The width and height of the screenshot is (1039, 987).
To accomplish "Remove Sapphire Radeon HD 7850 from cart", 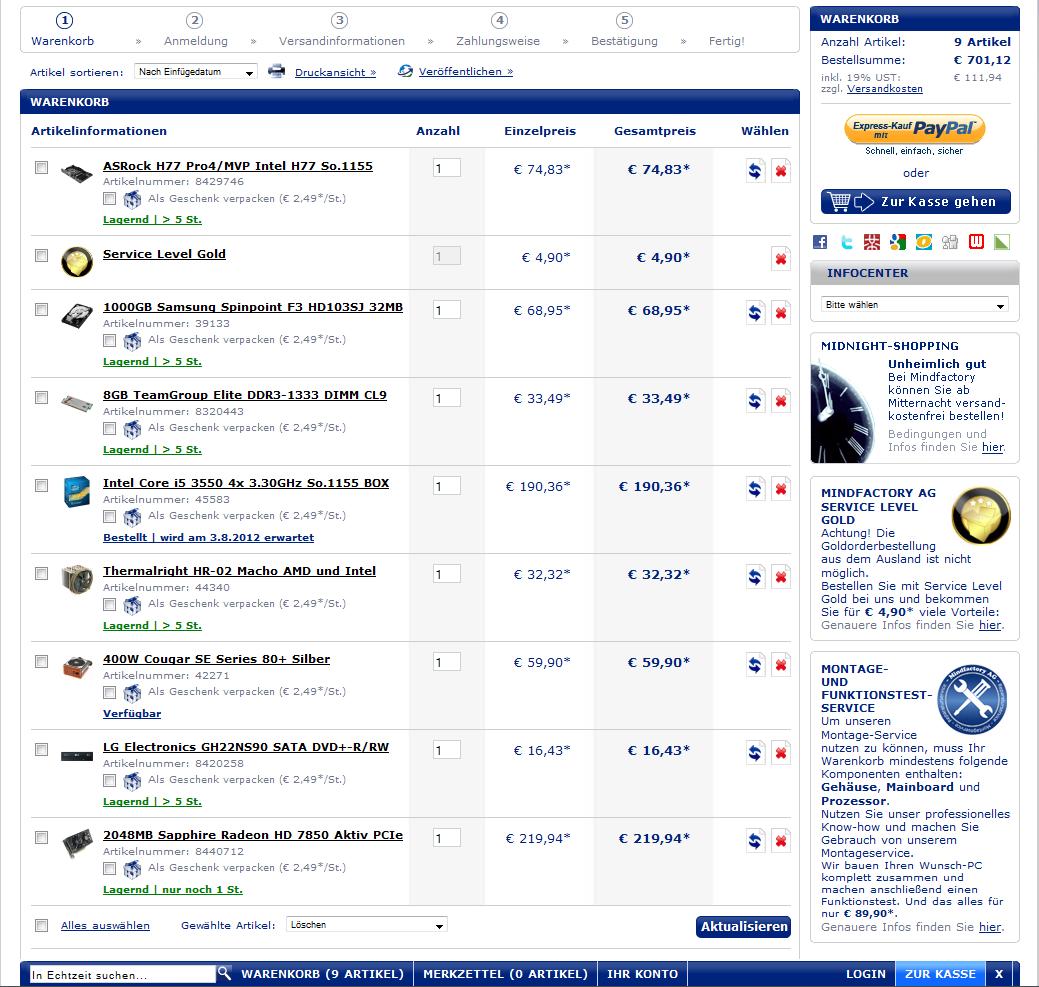I will (x=781, y=841).
